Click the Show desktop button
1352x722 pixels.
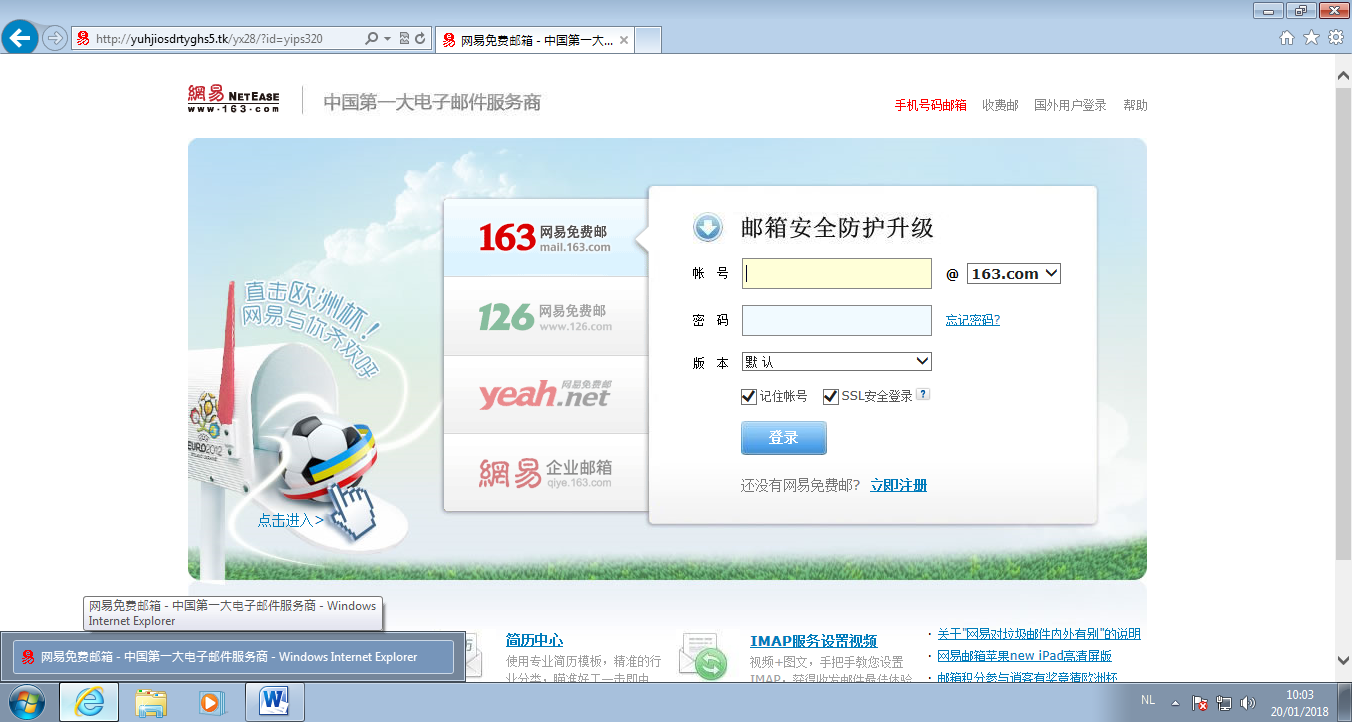1345,702
